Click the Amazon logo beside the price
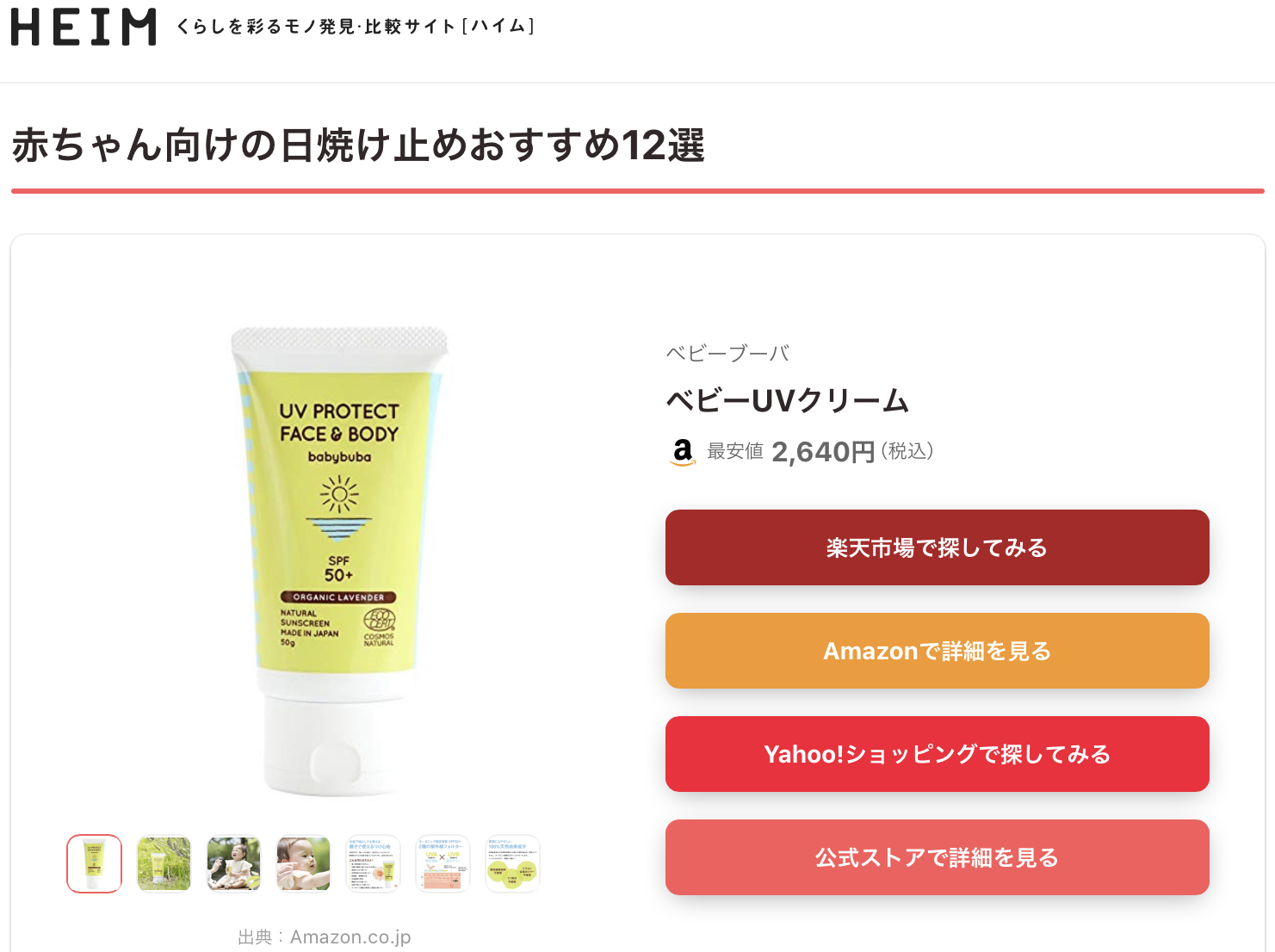This screenshot has height=952, width=1275. pos(683,452)
